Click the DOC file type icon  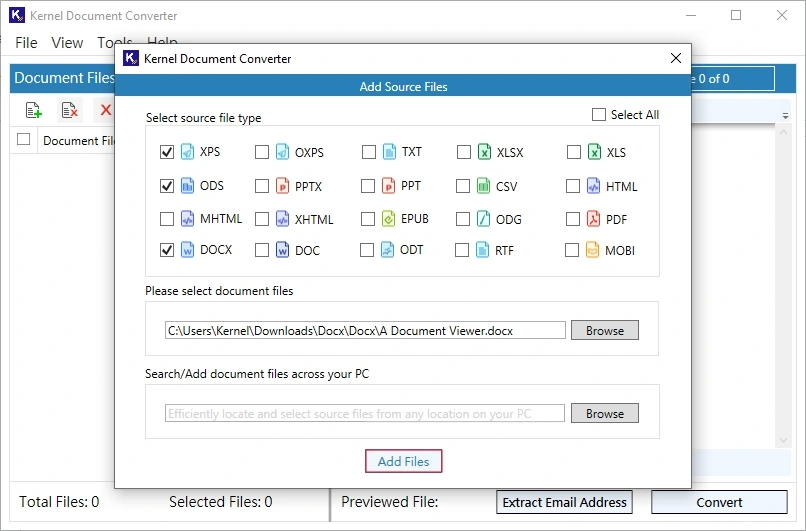coord(282,250)
